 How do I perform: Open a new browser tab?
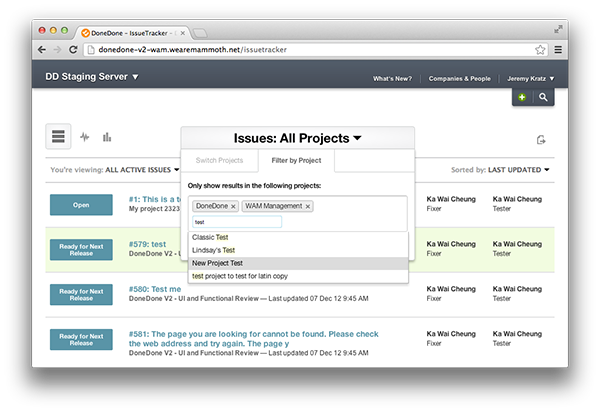pos(200,34)
